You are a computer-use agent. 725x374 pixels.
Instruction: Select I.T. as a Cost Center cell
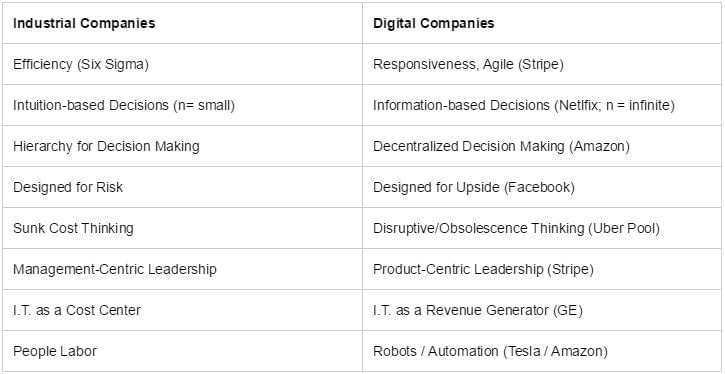[x=183, y=310]
